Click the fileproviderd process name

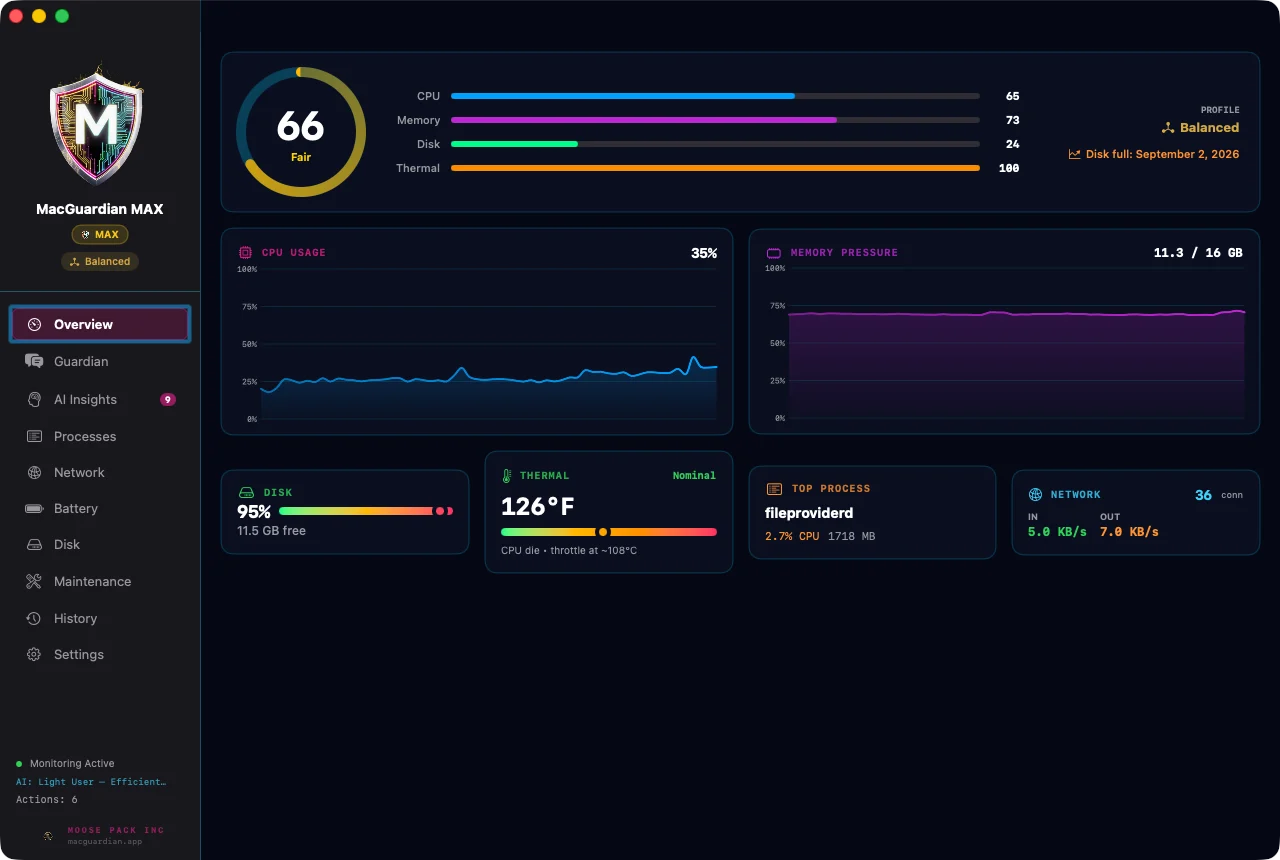coord(809,513)
